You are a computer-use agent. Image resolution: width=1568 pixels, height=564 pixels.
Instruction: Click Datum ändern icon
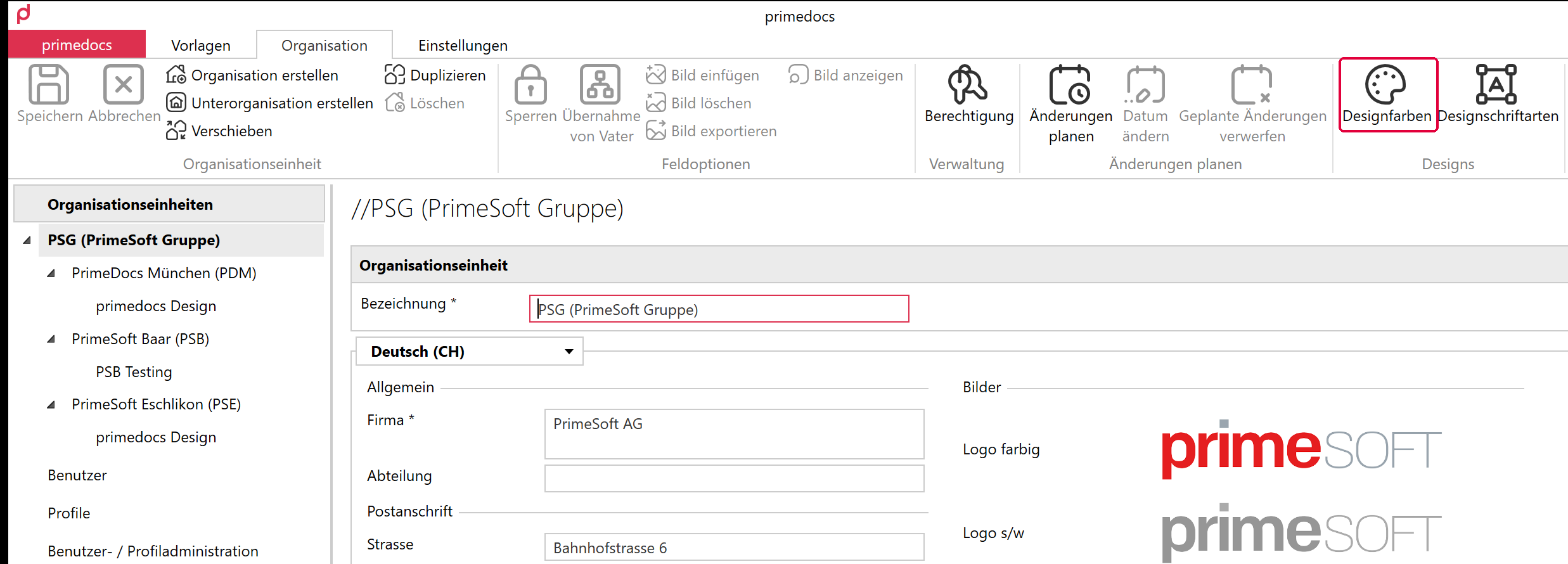click(1145, 84)
